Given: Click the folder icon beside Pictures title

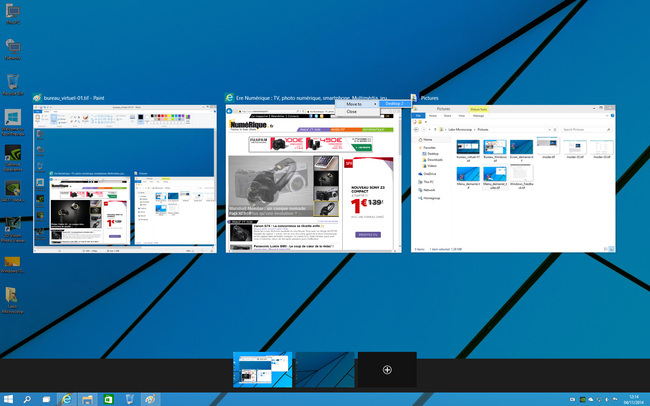Looking at the screenshot, I should 414,98.
